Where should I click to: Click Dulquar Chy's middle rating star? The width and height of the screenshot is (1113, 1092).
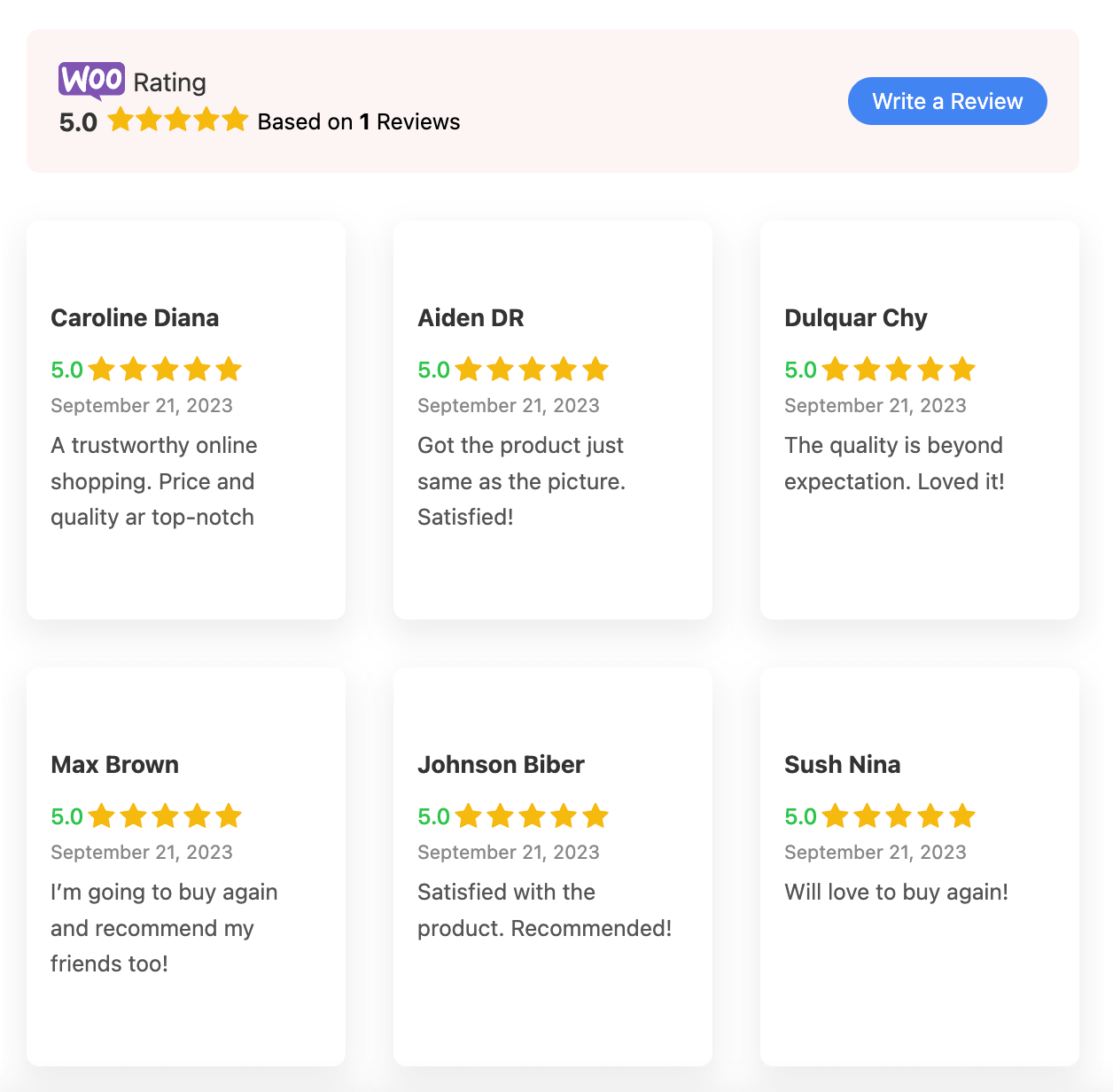pyautogui.click(x=899, y=369)
